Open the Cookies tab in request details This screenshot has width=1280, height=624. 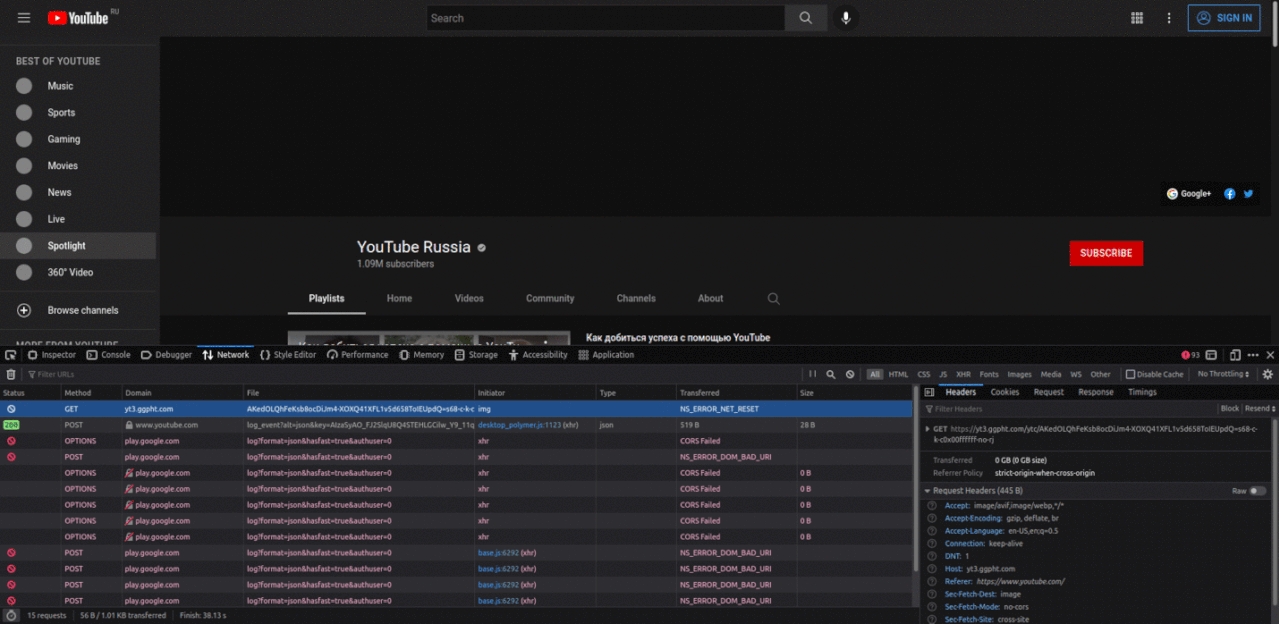[x=1005, y=392]
